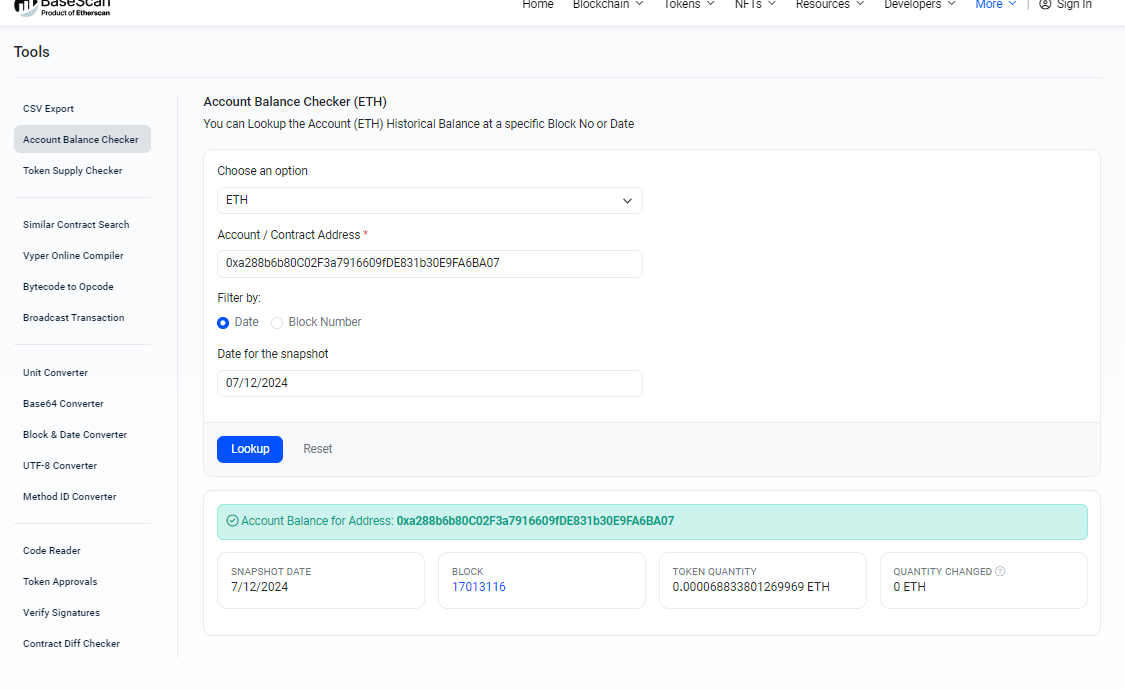The height and width of the screenshot is (689, 1125).
Task: Open Token Approvals tool
Action: coord(60,581)
